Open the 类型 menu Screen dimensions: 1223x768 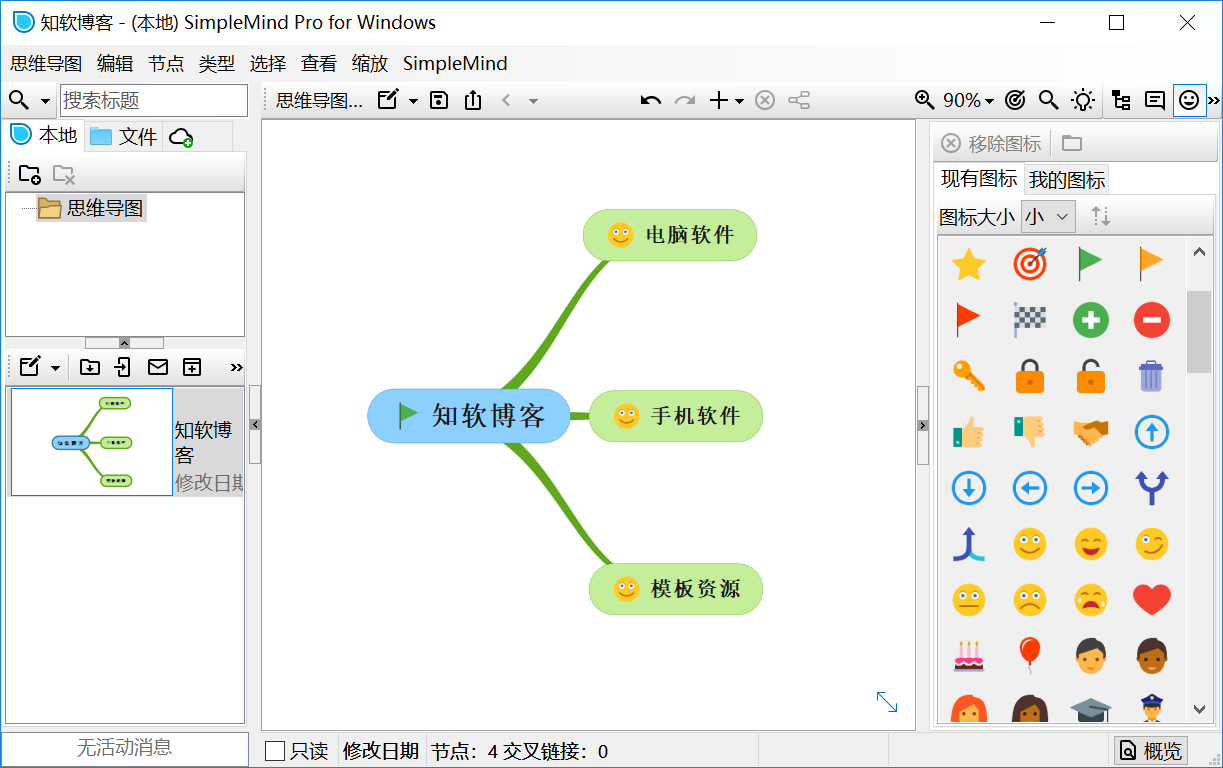[217, 64]
